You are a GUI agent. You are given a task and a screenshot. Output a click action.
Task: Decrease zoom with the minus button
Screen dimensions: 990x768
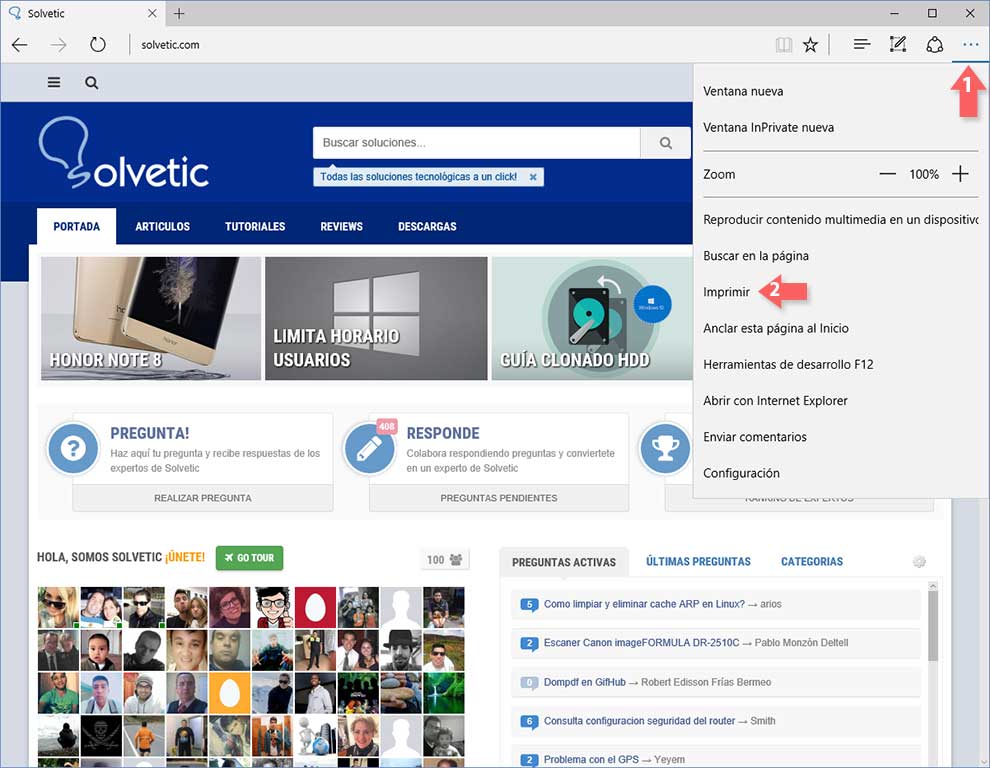888,174
